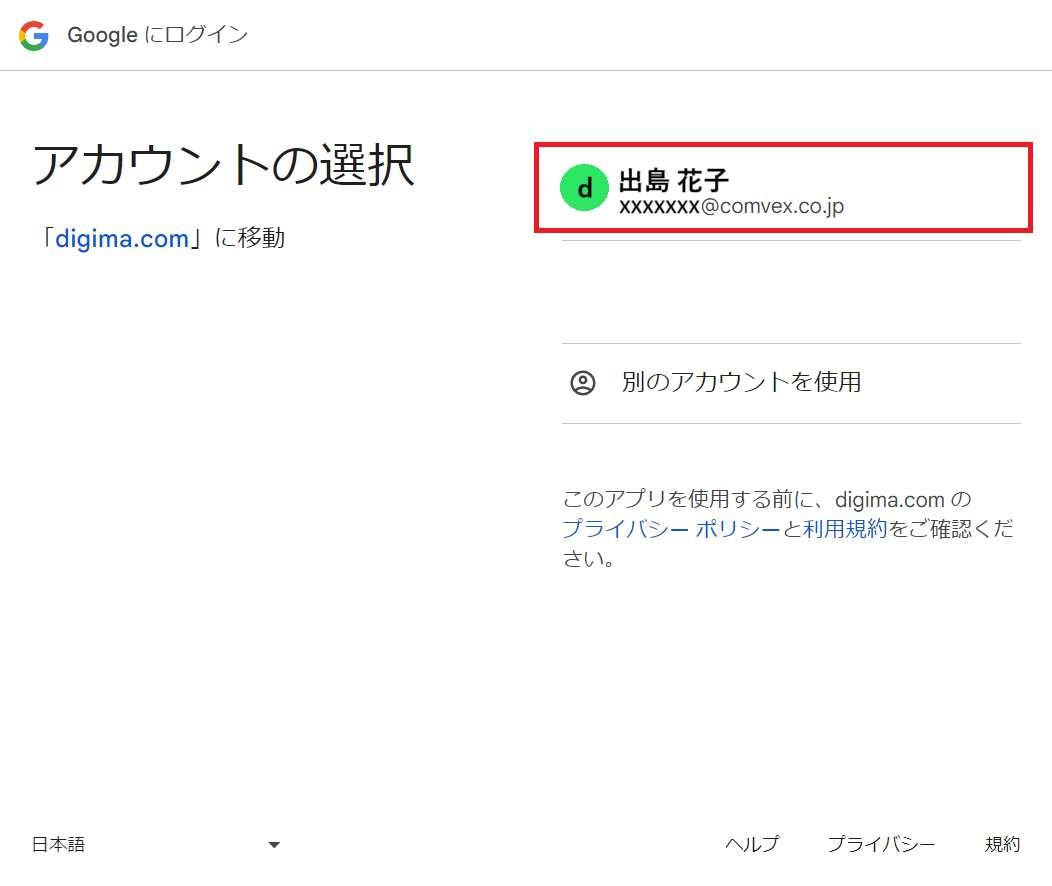
Task: Open the プライバシー footer link
Action: (x=881, y=844)
